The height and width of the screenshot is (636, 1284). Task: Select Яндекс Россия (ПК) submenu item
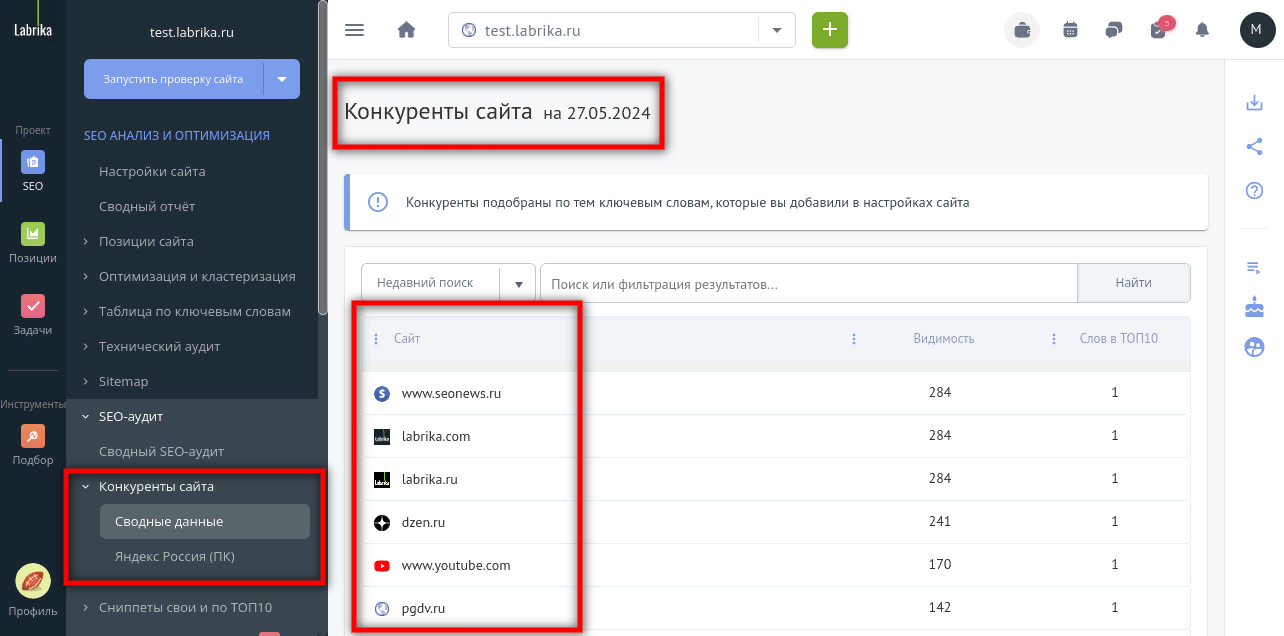coord(175,556)
